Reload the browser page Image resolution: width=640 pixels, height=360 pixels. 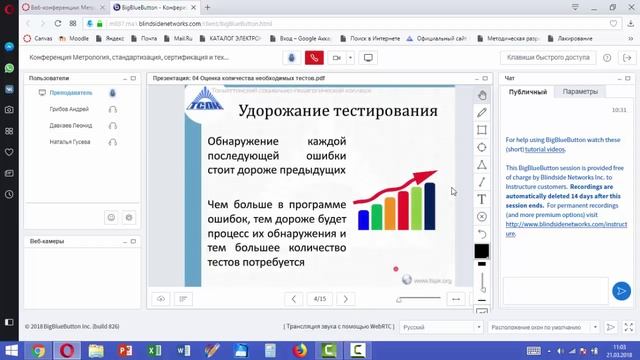[58, 24]
